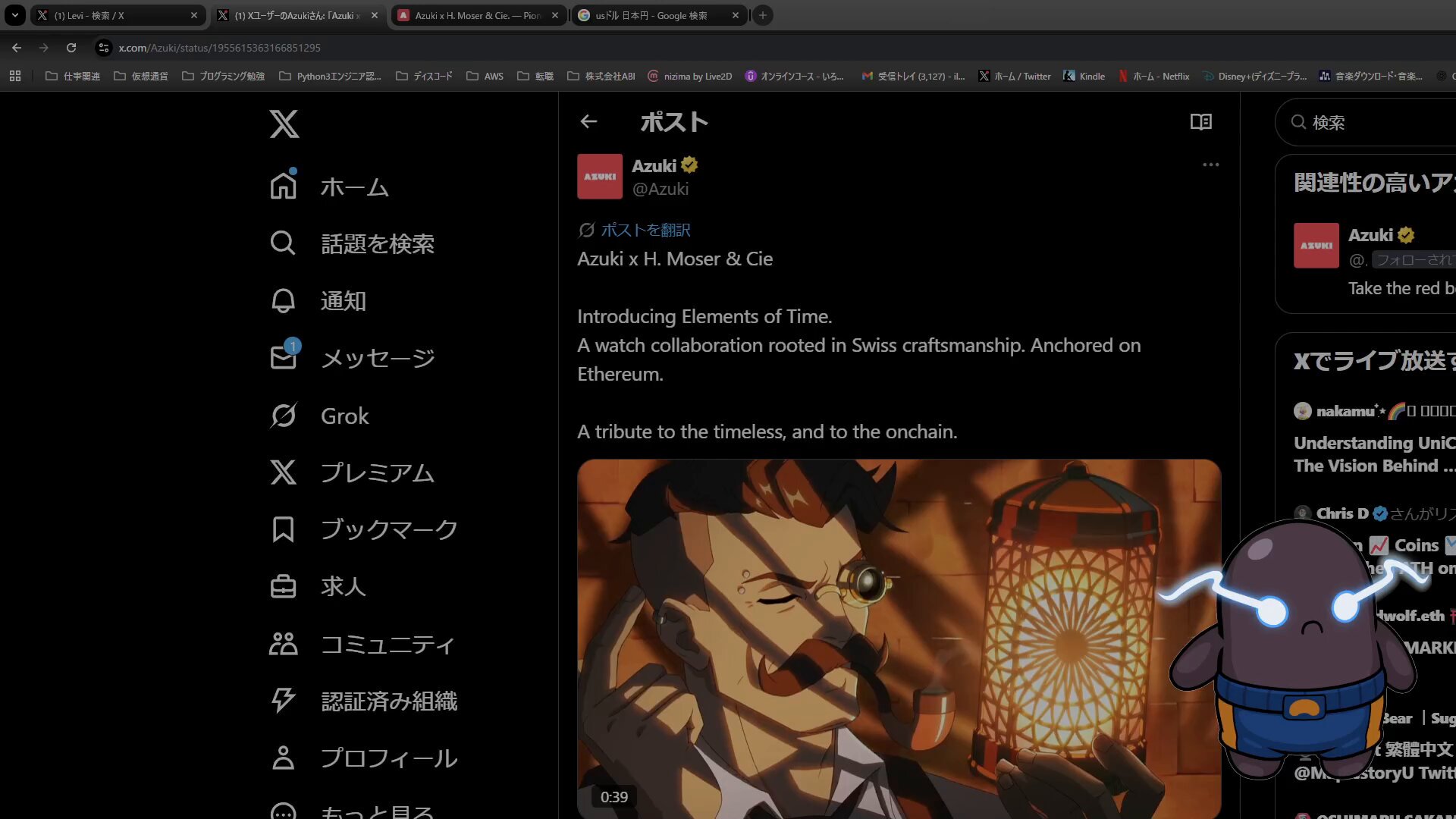Open 音楽ダウンロード bookmark
Image resolution: width=1456 pixels, height=819 pixels.
(1371, 76)
